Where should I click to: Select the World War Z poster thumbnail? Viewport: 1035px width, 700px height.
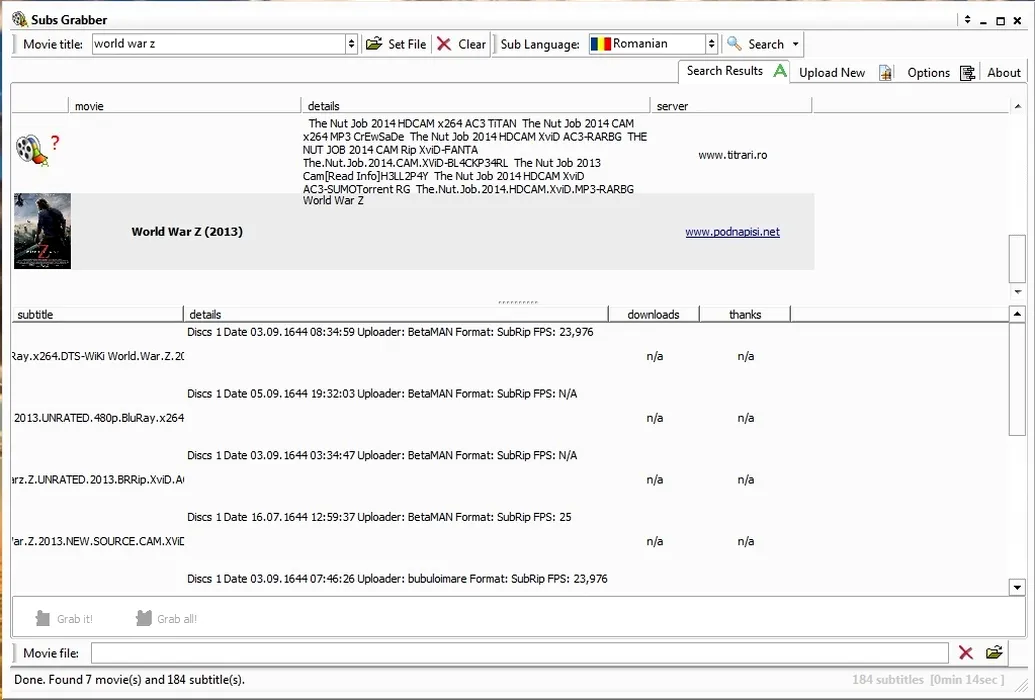click(x=42, y=231)
